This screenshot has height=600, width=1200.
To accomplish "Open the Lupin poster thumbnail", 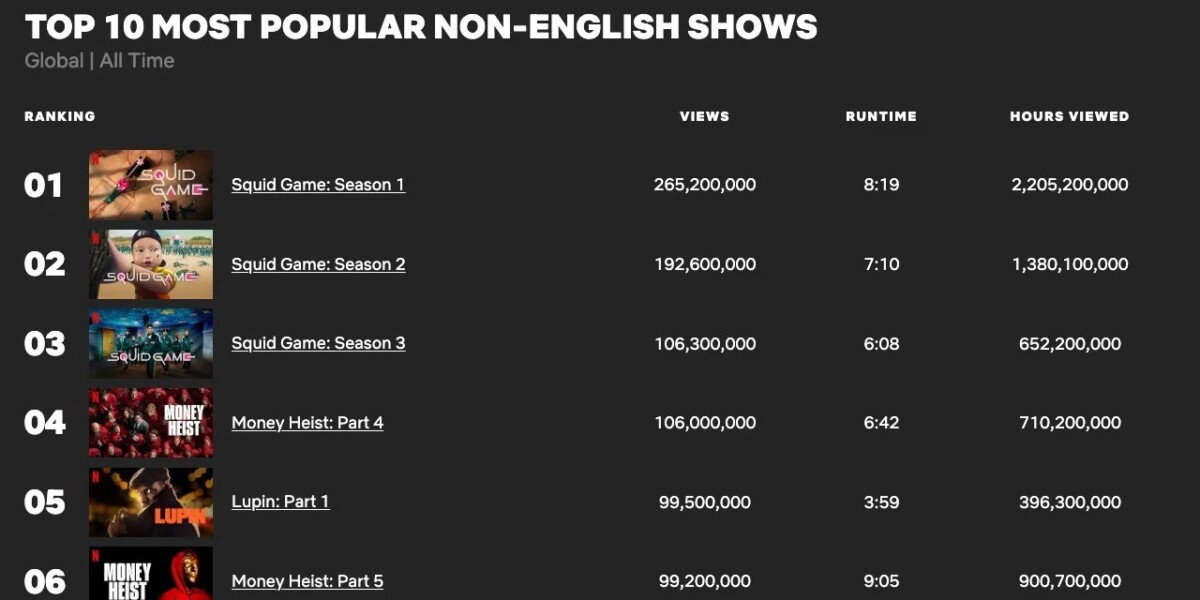I will [x=151, y=502].
